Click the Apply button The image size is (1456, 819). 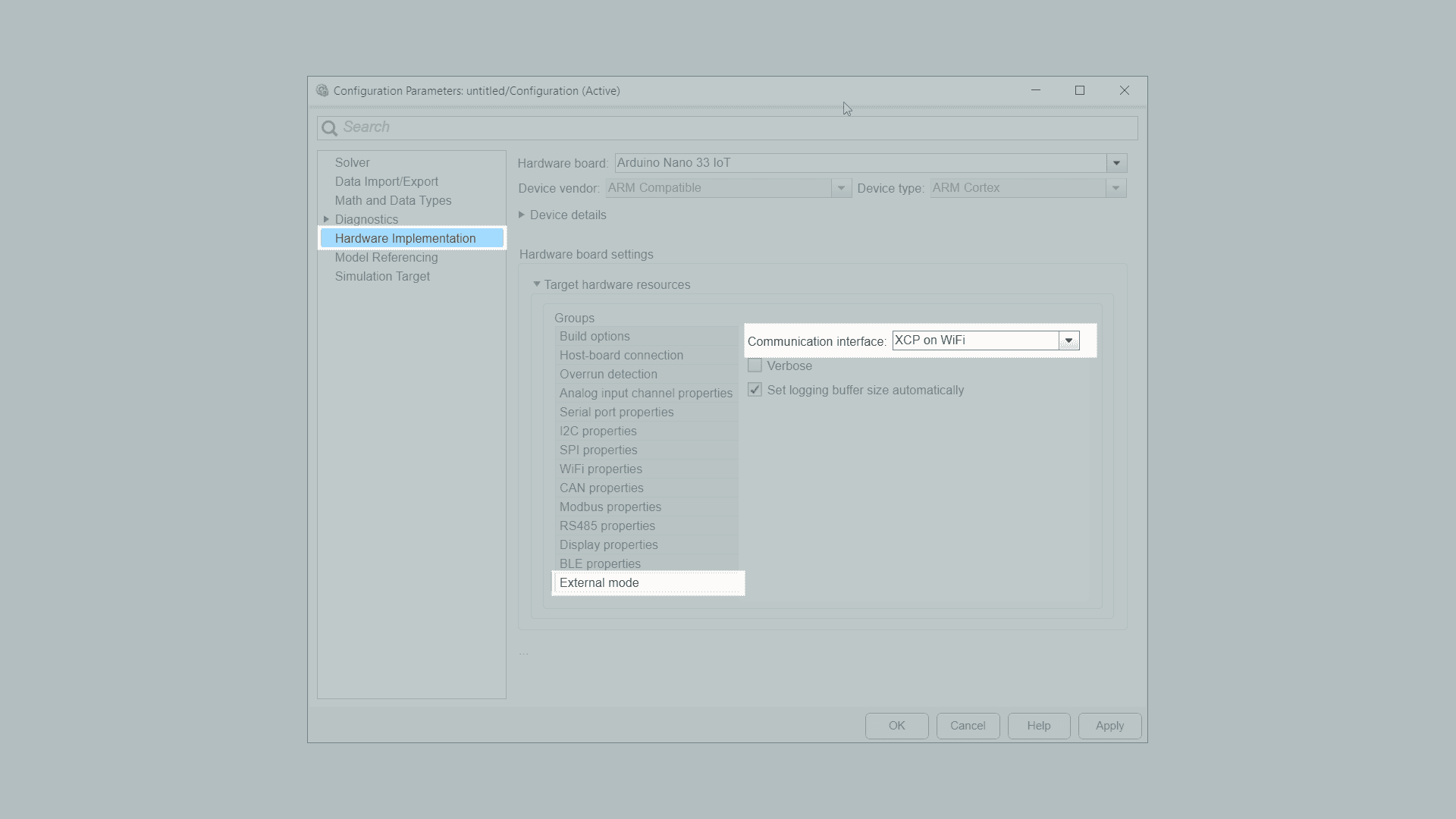point(1109,726)
